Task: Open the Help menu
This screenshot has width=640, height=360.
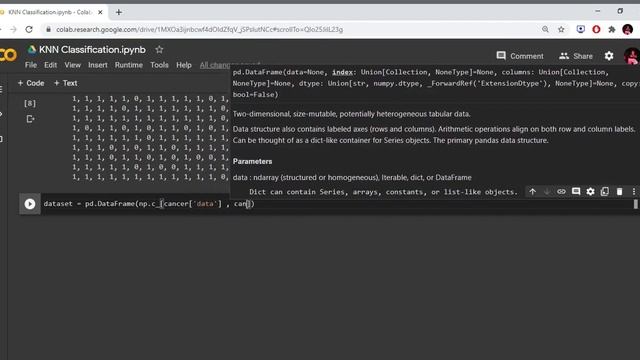Action: [x=184, y=65]
